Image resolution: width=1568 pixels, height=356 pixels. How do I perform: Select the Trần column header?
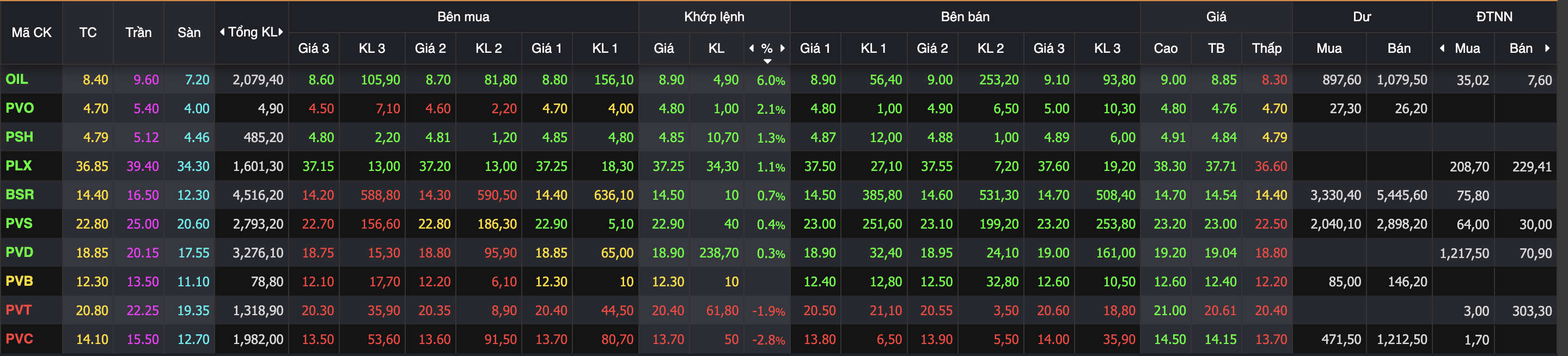pyautogui.click(x=138, y=33)
